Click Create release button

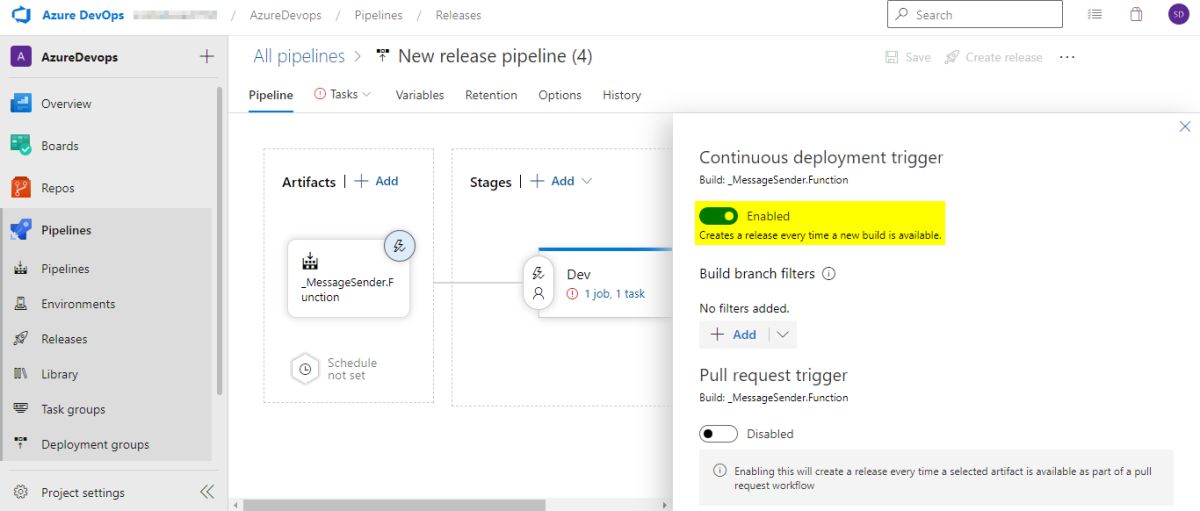994,57
